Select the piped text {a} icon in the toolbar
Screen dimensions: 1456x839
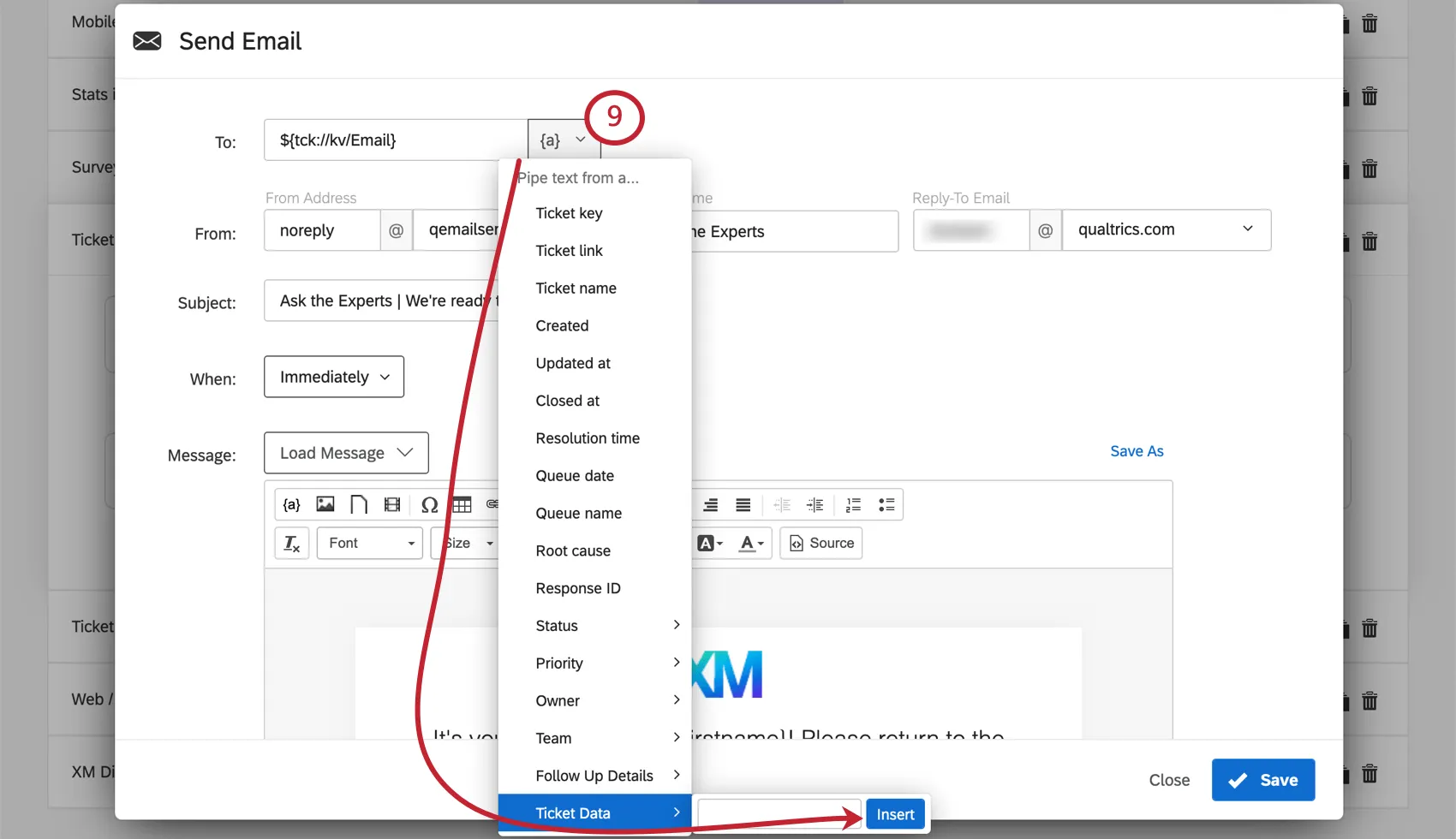tap(291, 504)
